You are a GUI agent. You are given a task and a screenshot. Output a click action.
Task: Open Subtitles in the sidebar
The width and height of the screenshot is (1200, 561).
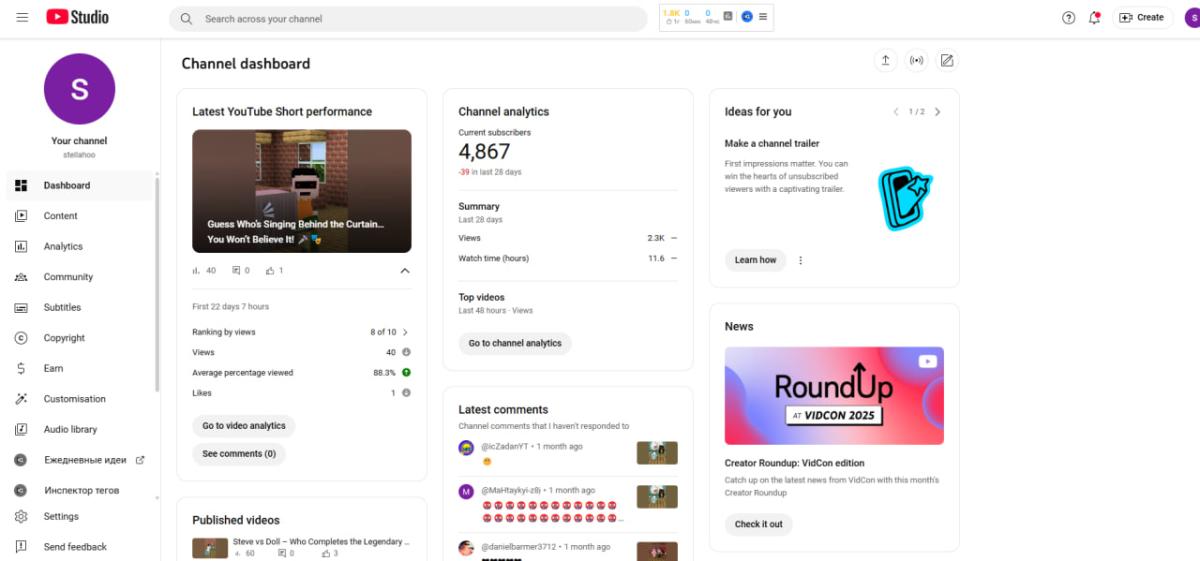(82, 307)
